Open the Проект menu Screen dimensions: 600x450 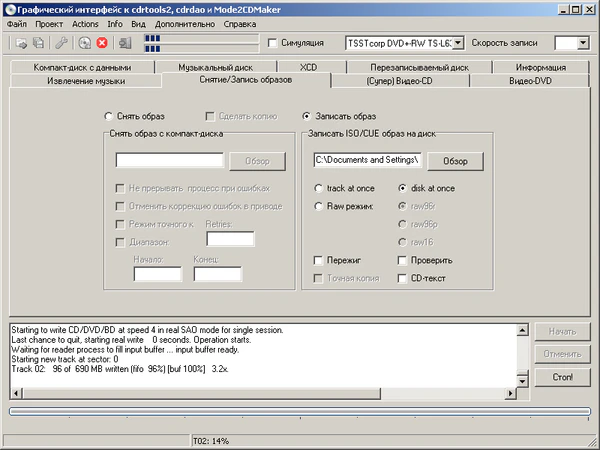(x=48, y=23)
